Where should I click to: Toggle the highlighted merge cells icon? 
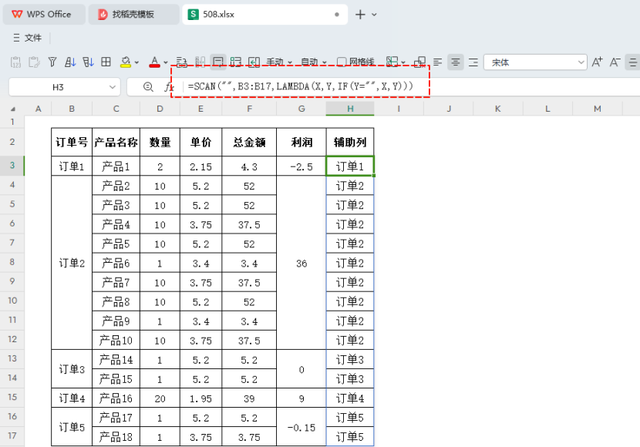point(218,62)
